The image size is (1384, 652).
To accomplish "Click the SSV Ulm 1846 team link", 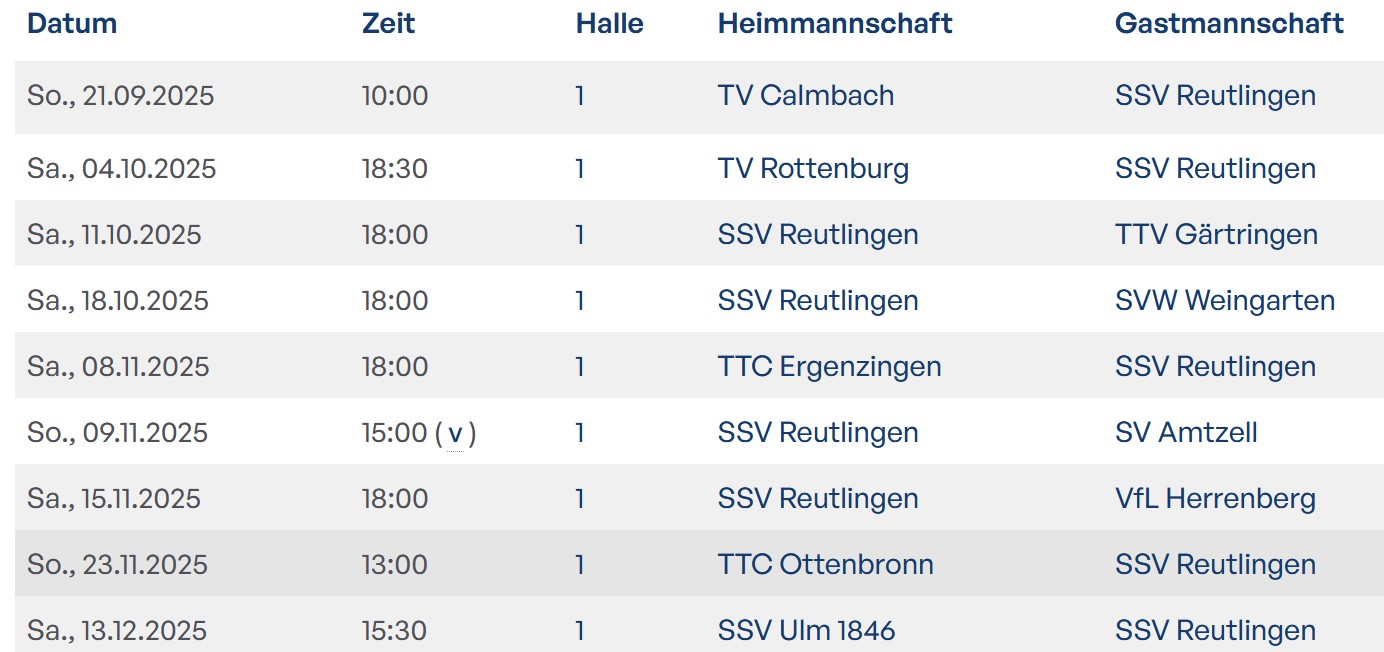I will (x=806, y=631).
